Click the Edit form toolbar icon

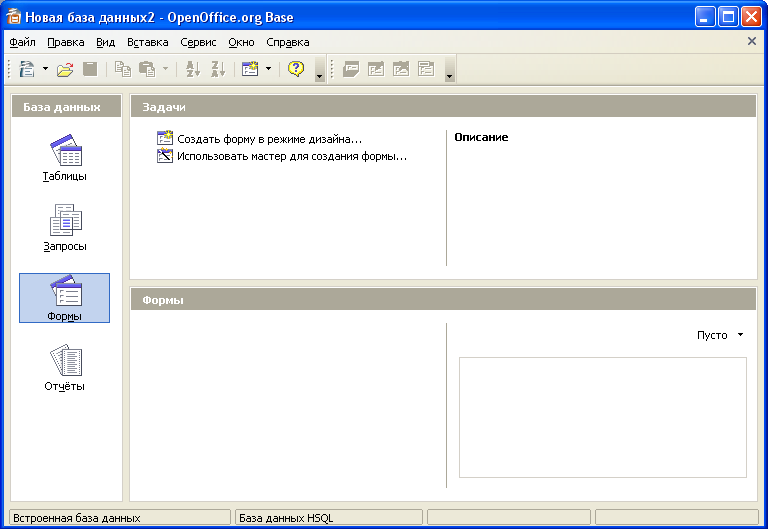376,69
